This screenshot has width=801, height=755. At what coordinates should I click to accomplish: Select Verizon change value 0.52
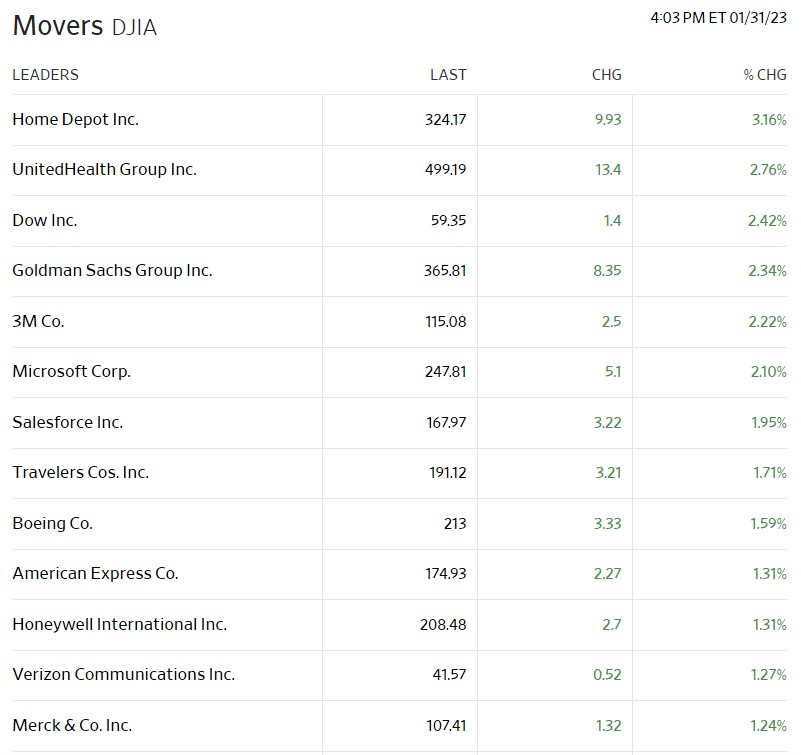[607, 674]
